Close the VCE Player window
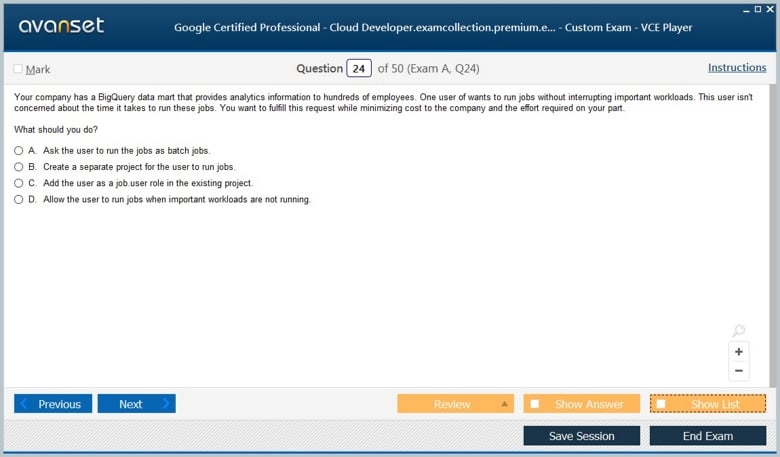Image resolution: width=780 pixels, height=457 pixels. [770, 8]
